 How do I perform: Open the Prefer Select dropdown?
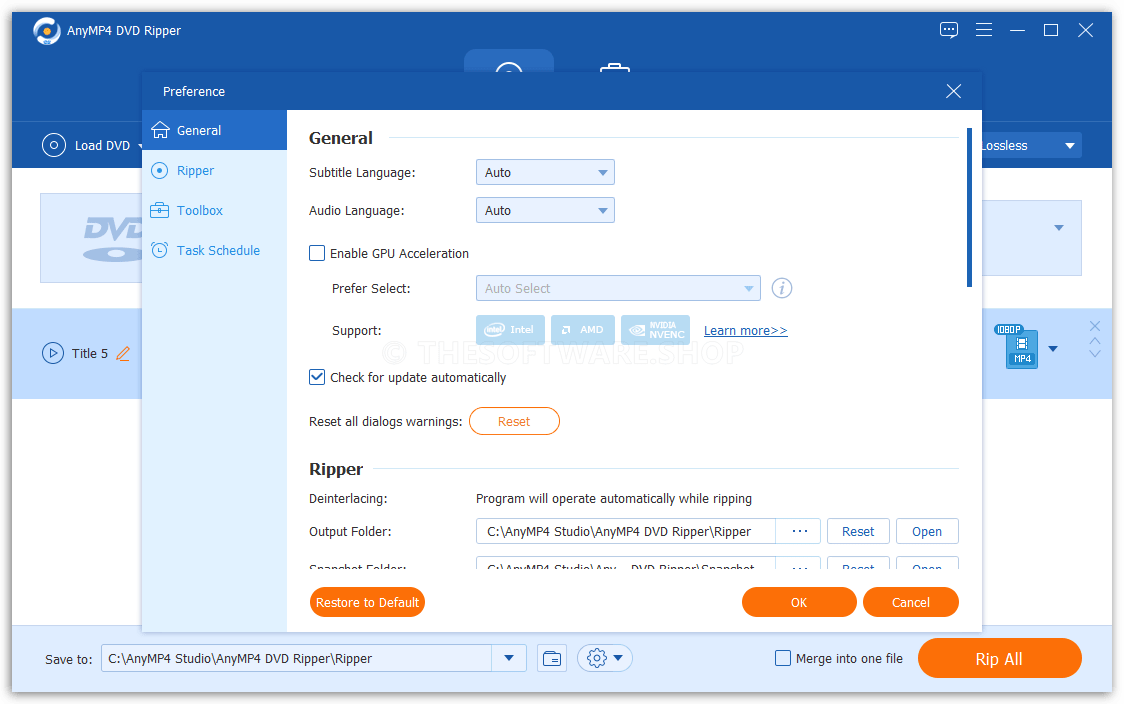click(618, 288)
